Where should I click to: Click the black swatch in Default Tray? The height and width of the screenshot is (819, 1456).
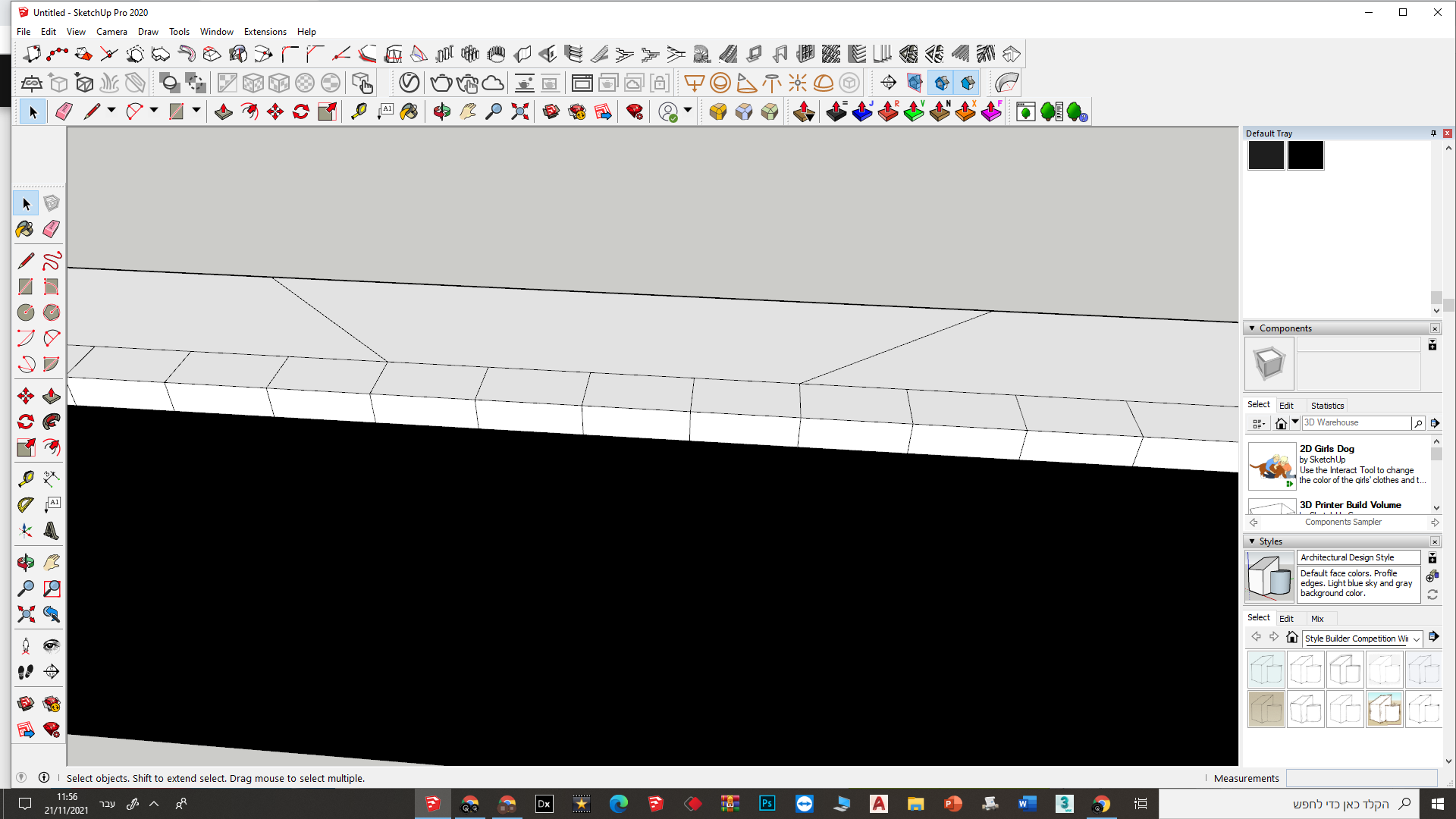(x=1305, y=155)
